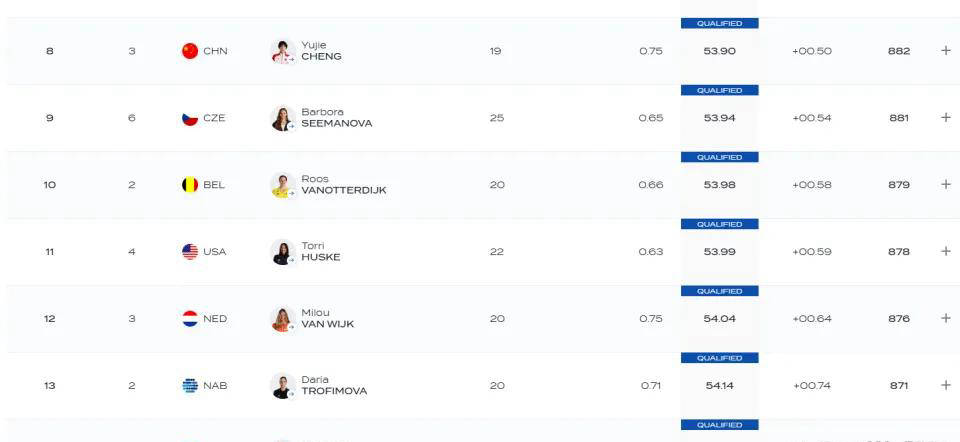Open Torri Huske's athlete photo
Image resolution: width=960 pixels, height=442 pixels.
[x=283, y=252]
